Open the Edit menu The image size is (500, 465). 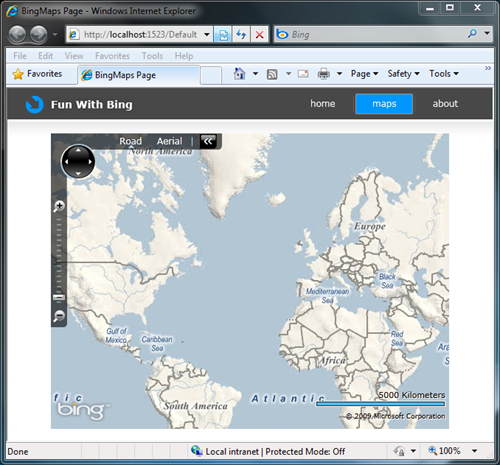pyautogui.click(x=45, y=56)
